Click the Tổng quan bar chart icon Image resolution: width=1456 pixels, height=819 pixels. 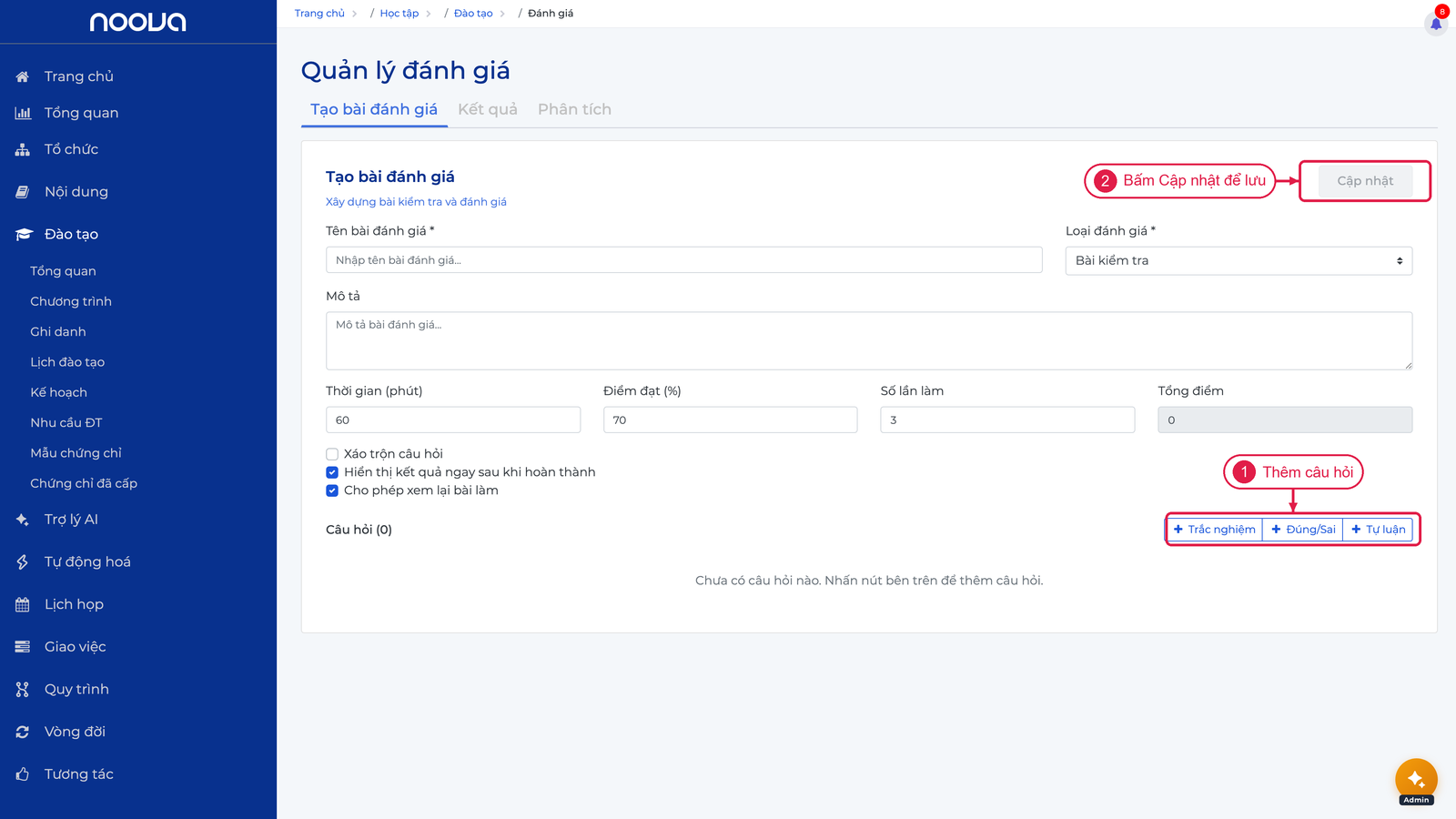click(x=23, y=113)
